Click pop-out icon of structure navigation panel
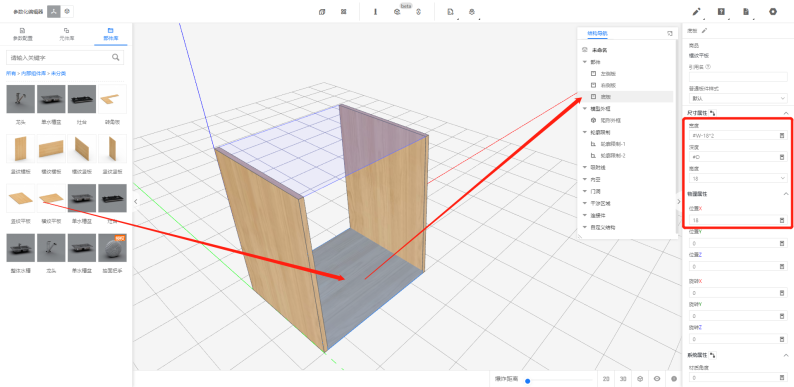 670,33
